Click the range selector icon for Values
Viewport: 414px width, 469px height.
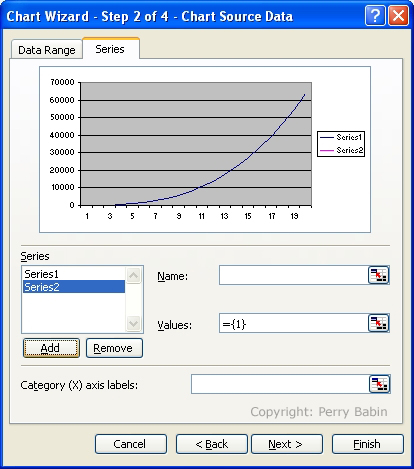pyautogui.click(x=378, y=323)
